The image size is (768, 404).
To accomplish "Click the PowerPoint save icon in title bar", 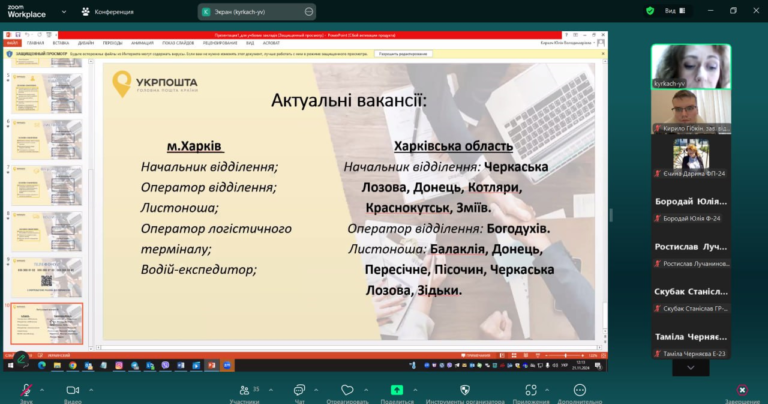I will tap(18, 35).
